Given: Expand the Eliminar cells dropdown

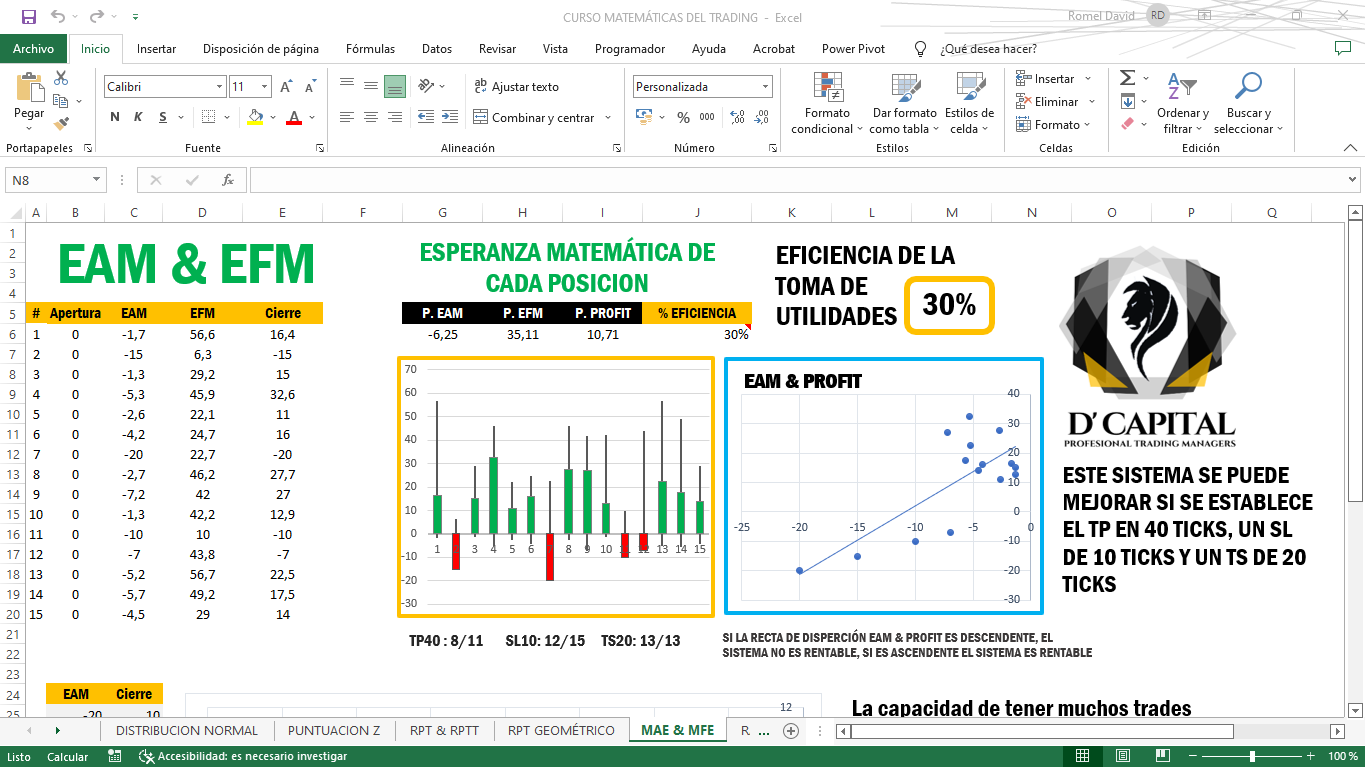Looking at the screenshot, I should click(x=1092, y=101).
